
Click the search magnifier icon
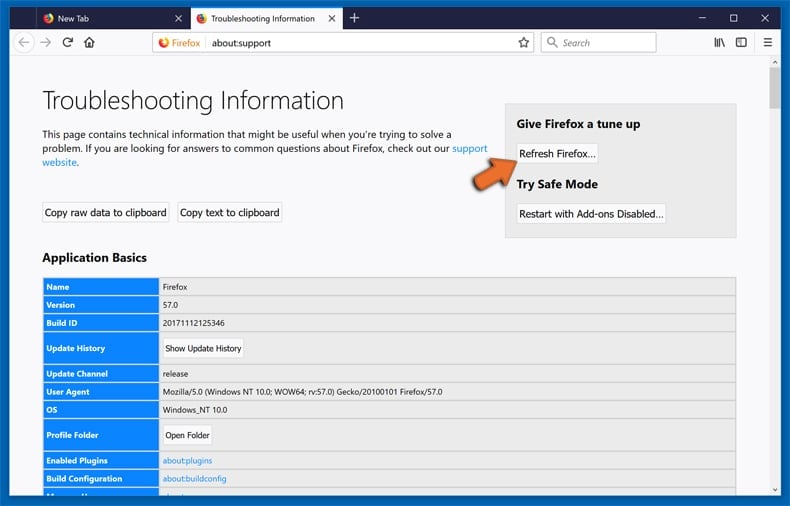(x=552, y=42)
